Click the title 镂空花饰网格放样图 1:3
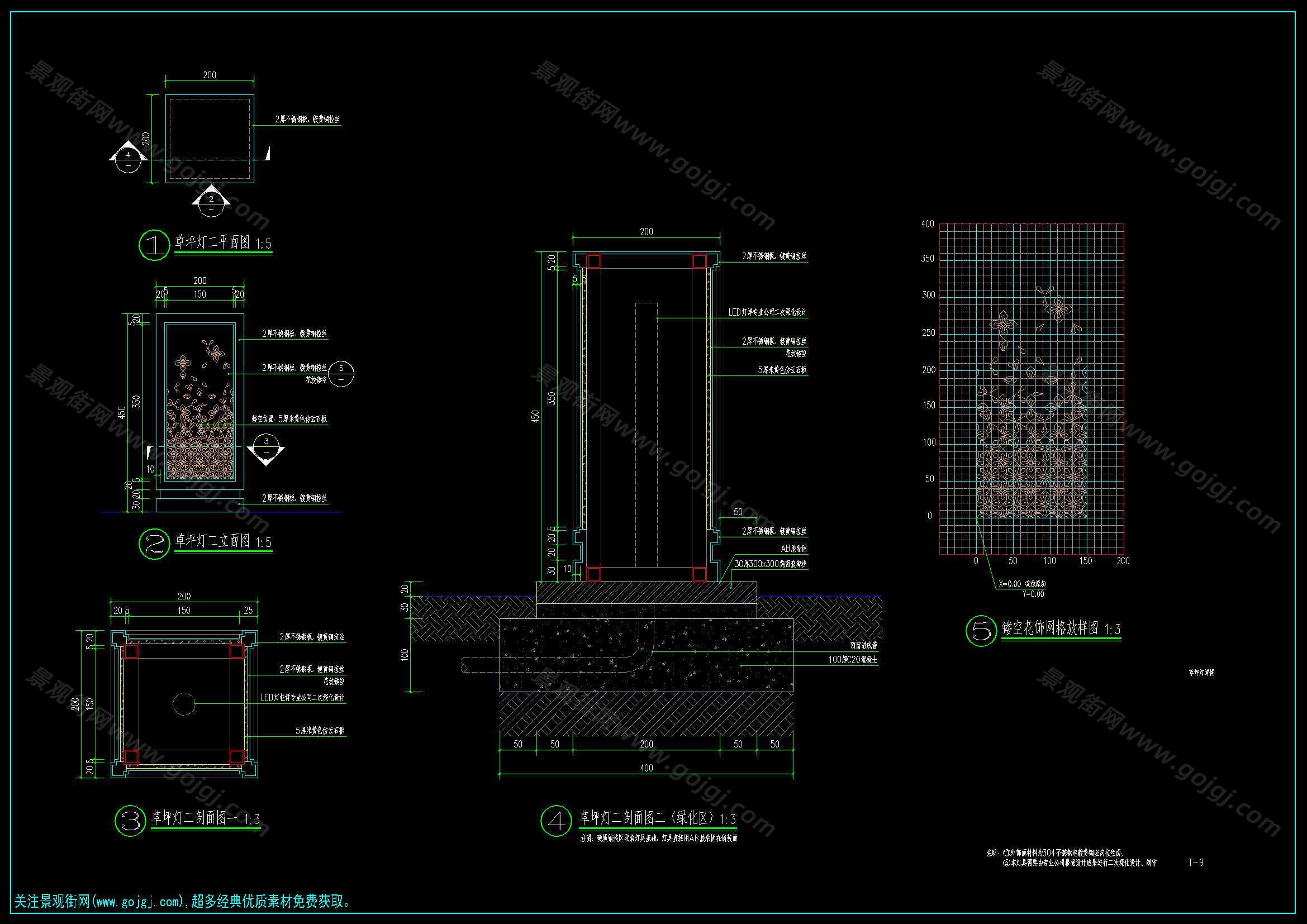This screenshot has height=924, width=1307. click(x=1061, y=628)
